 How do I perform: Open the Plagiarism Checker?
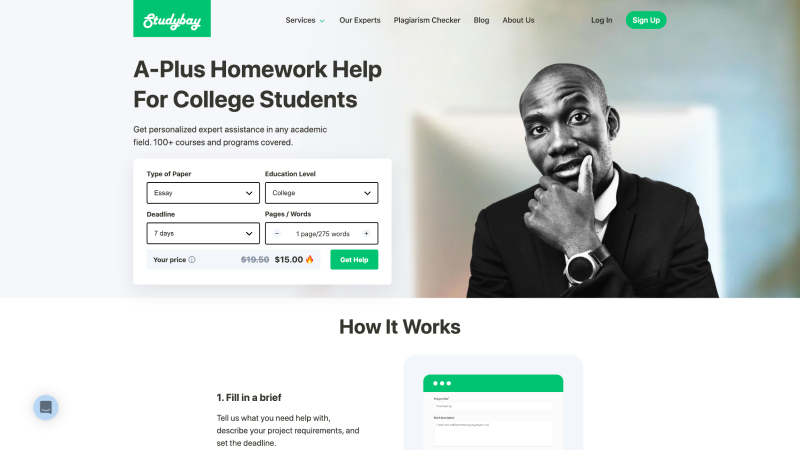click(x=427, y=20)
